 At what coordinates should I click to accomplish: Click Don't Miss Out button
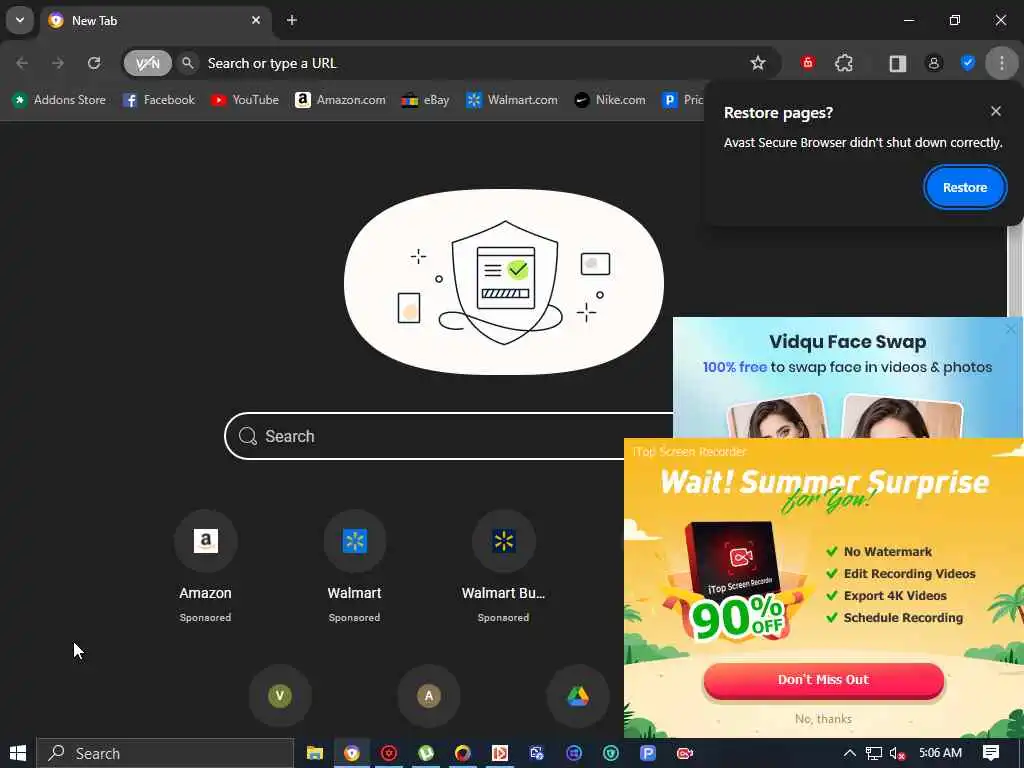tap(824, 680)
